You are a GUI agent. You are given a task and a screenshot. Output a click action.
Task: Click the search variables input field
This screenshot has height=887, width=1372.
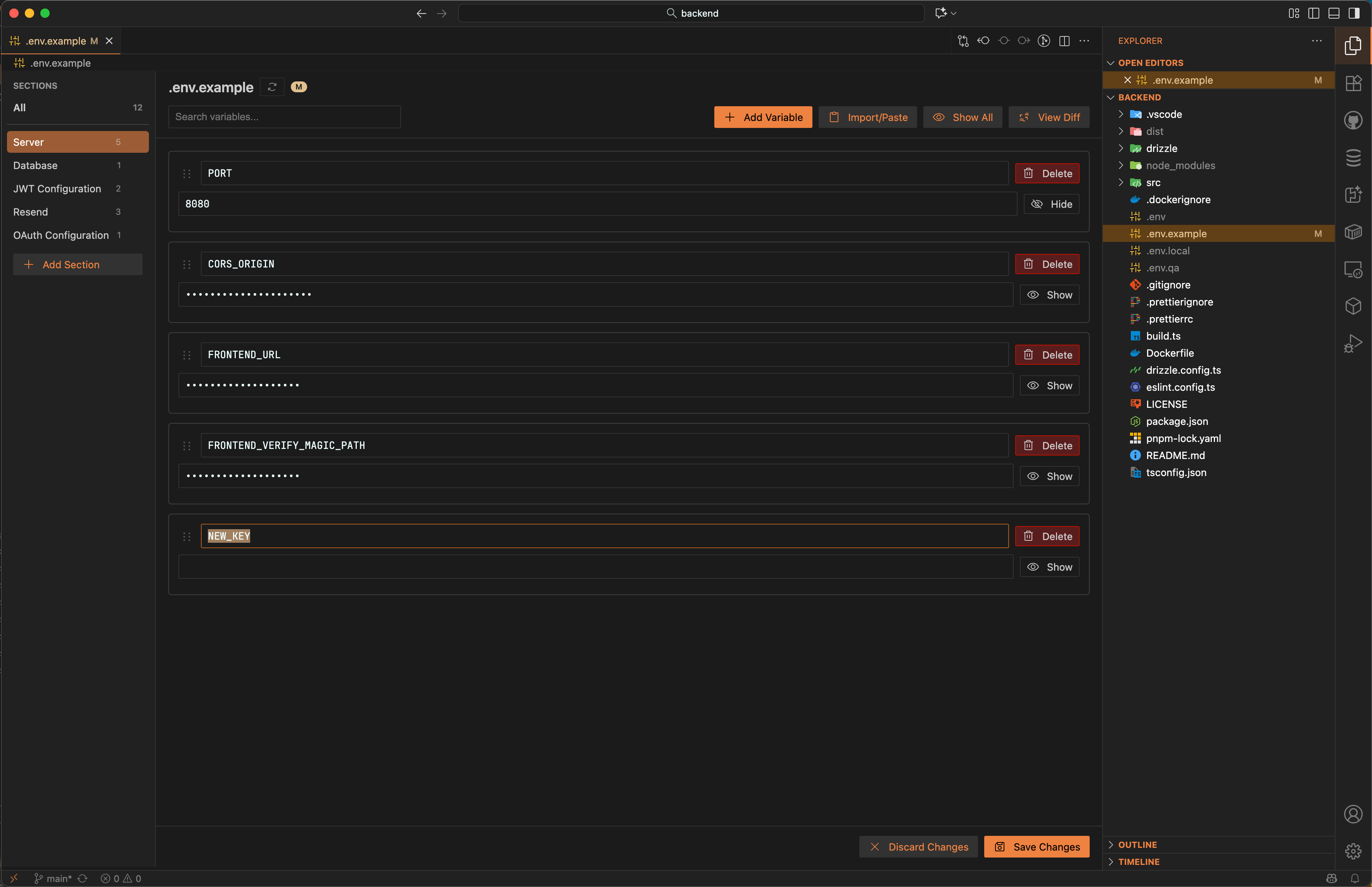coord(283,116)
